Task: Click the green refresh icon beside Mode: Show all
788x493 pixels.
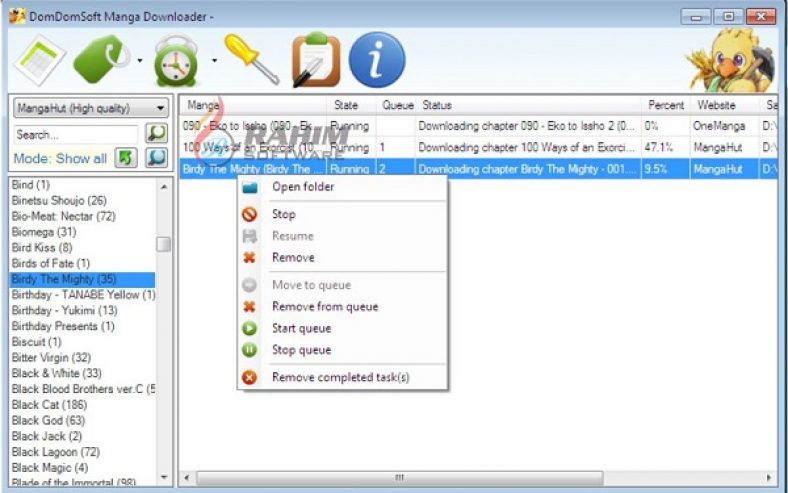Action: pyautogui.click(x=126, y=158)
